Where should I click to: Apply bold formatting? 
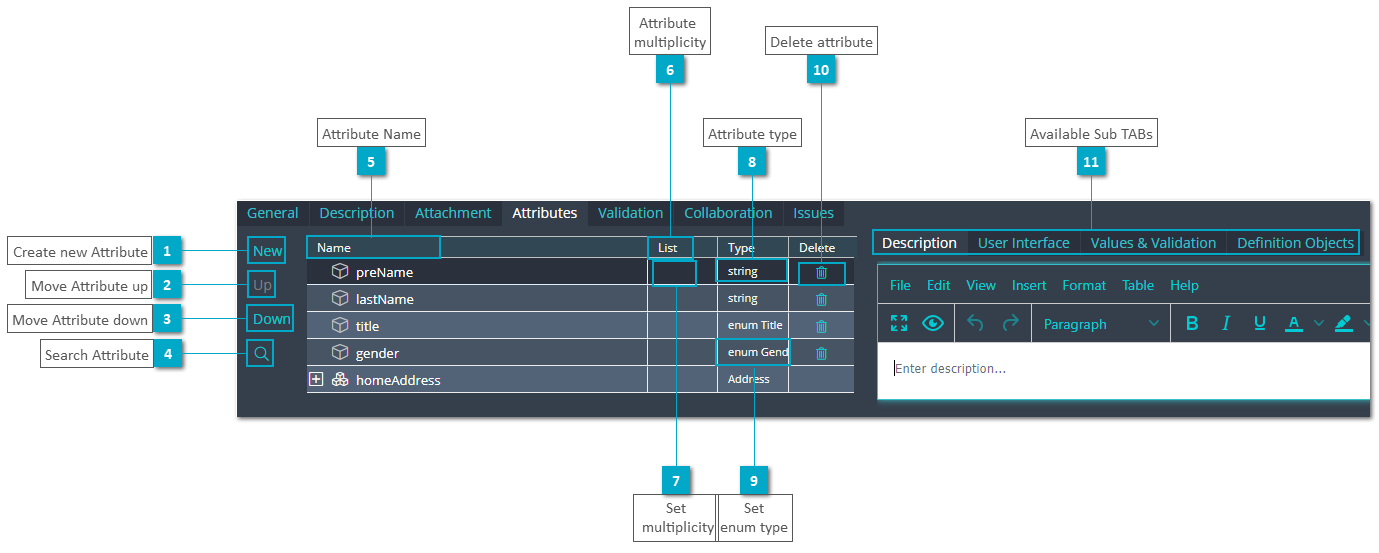click(1192, 323)
